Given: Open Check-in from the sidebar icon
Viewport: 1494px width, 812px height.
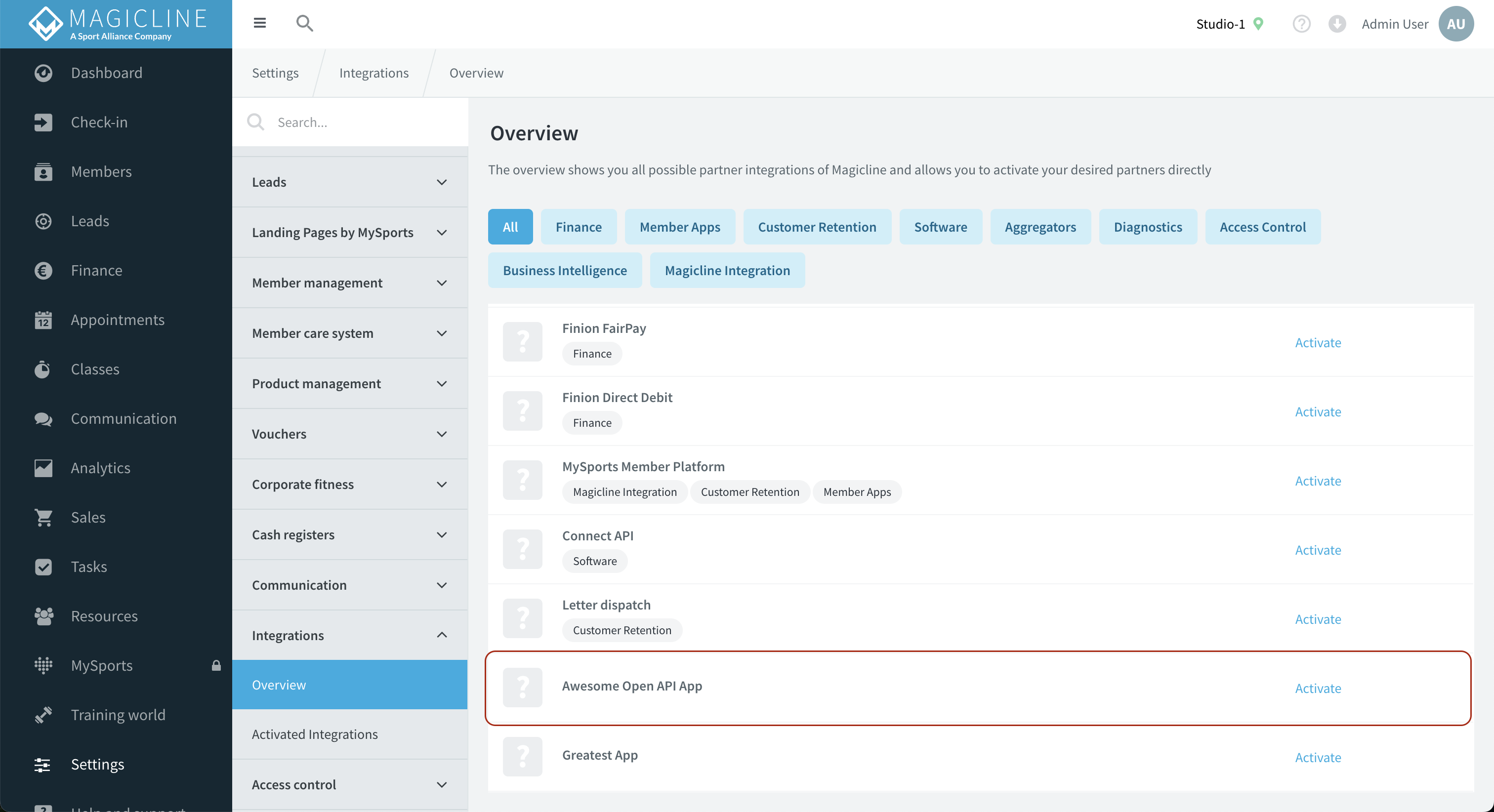Looking at the screenshot, I should [x=43, y=122].
